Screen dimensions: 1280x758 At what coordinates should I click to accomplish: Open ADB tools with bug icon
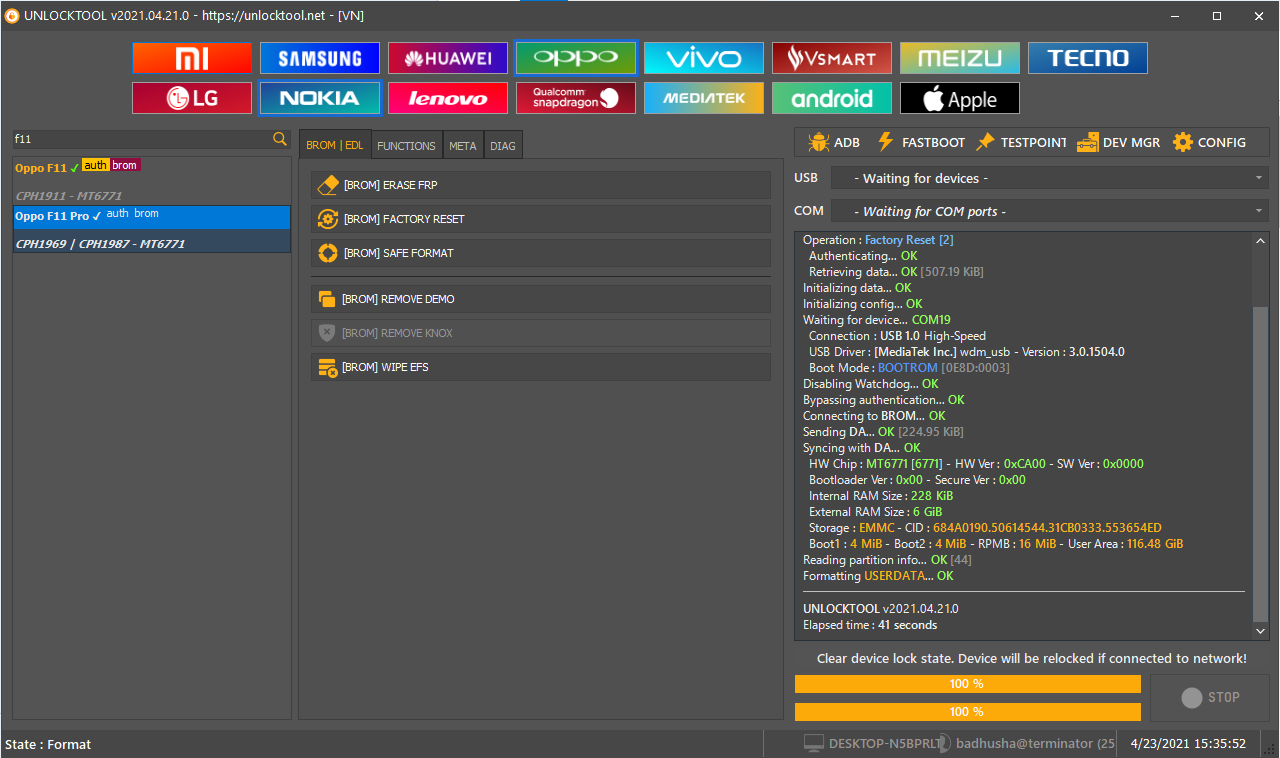click(834, 142)
